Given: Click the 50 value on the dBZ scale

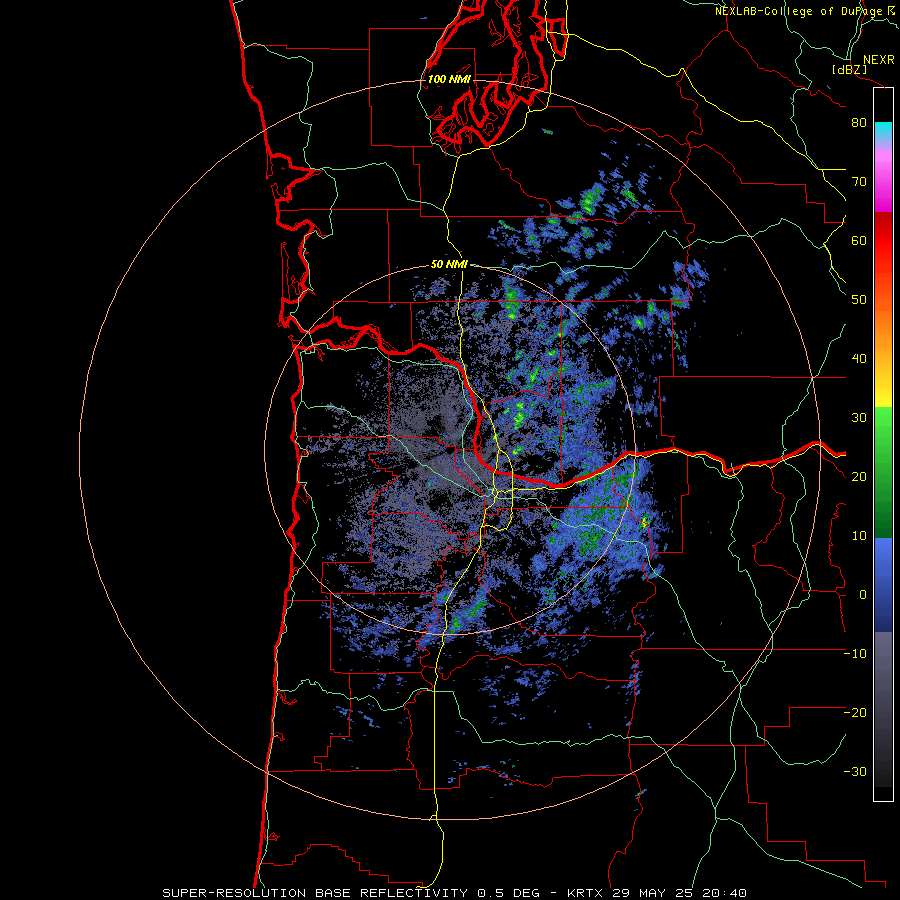Looking at the screenshot, I should click(859, 300).
